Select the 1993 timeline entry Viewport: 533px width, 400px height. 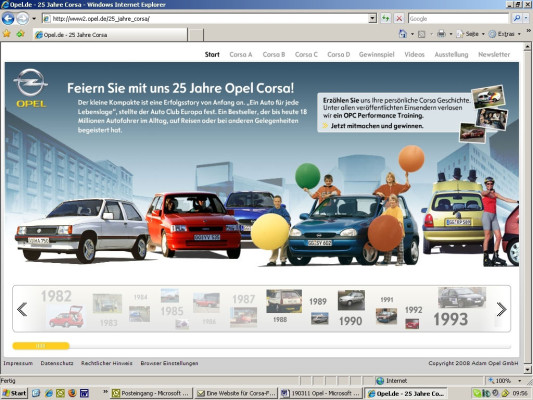451,319
